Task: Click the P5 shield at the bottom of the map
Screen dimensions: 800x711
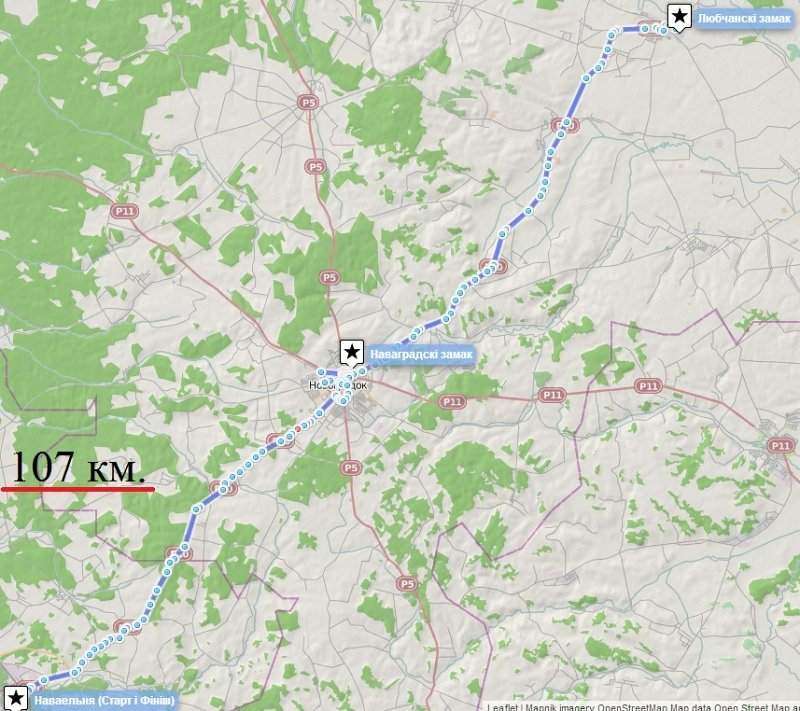Action: point(407,584)
